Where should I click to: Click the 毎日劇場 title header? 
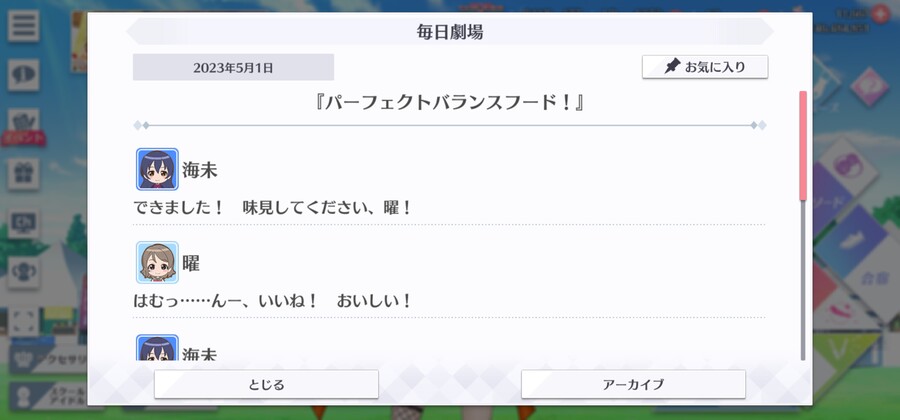click(x=450, y=32)
